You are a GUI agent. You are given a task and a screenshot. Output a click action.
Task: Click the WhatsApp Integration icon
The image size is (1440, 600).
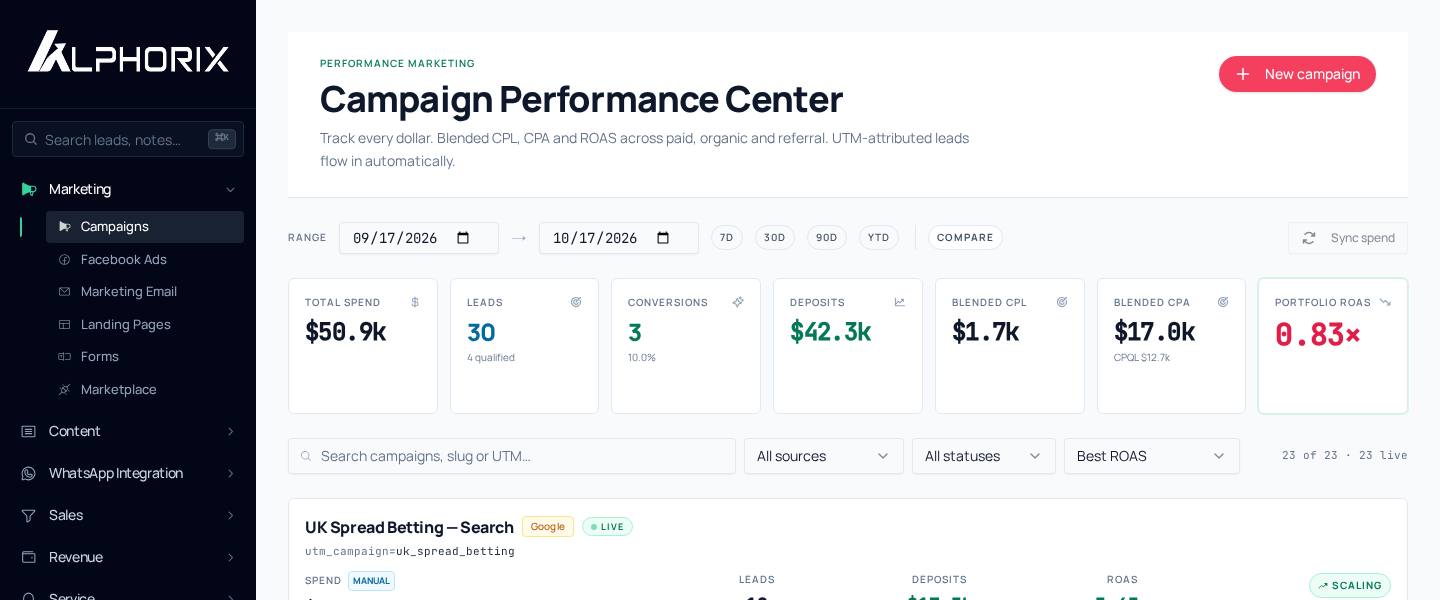point(29,473)
